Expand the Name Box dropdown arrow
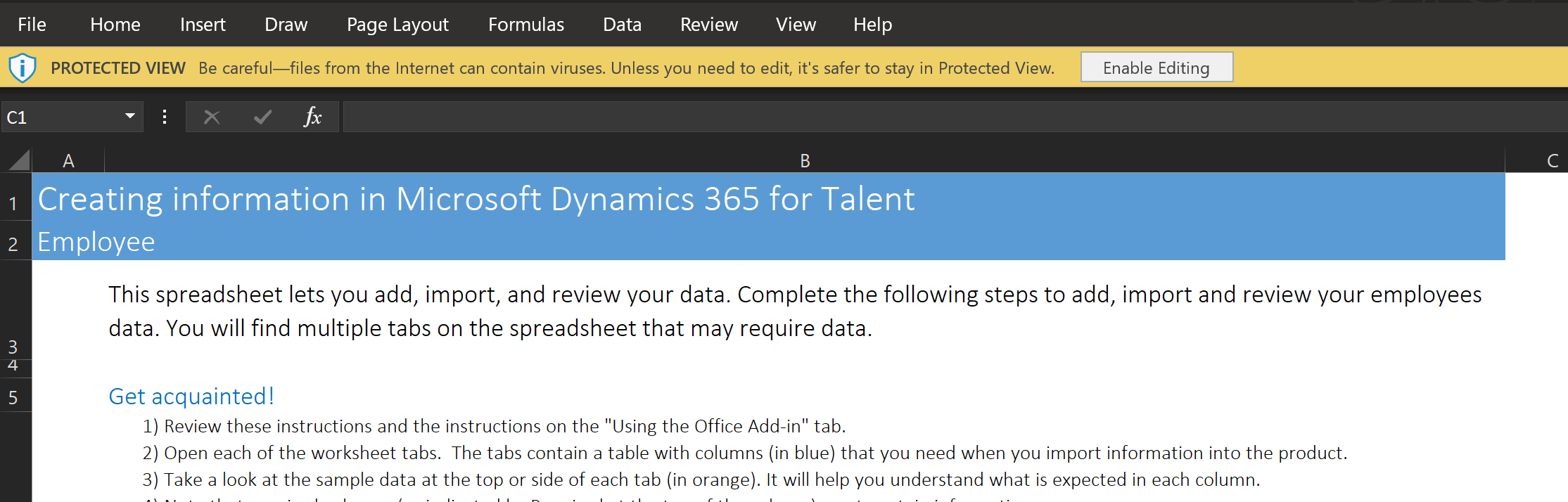1568x502 pixels. coord(130,116)
